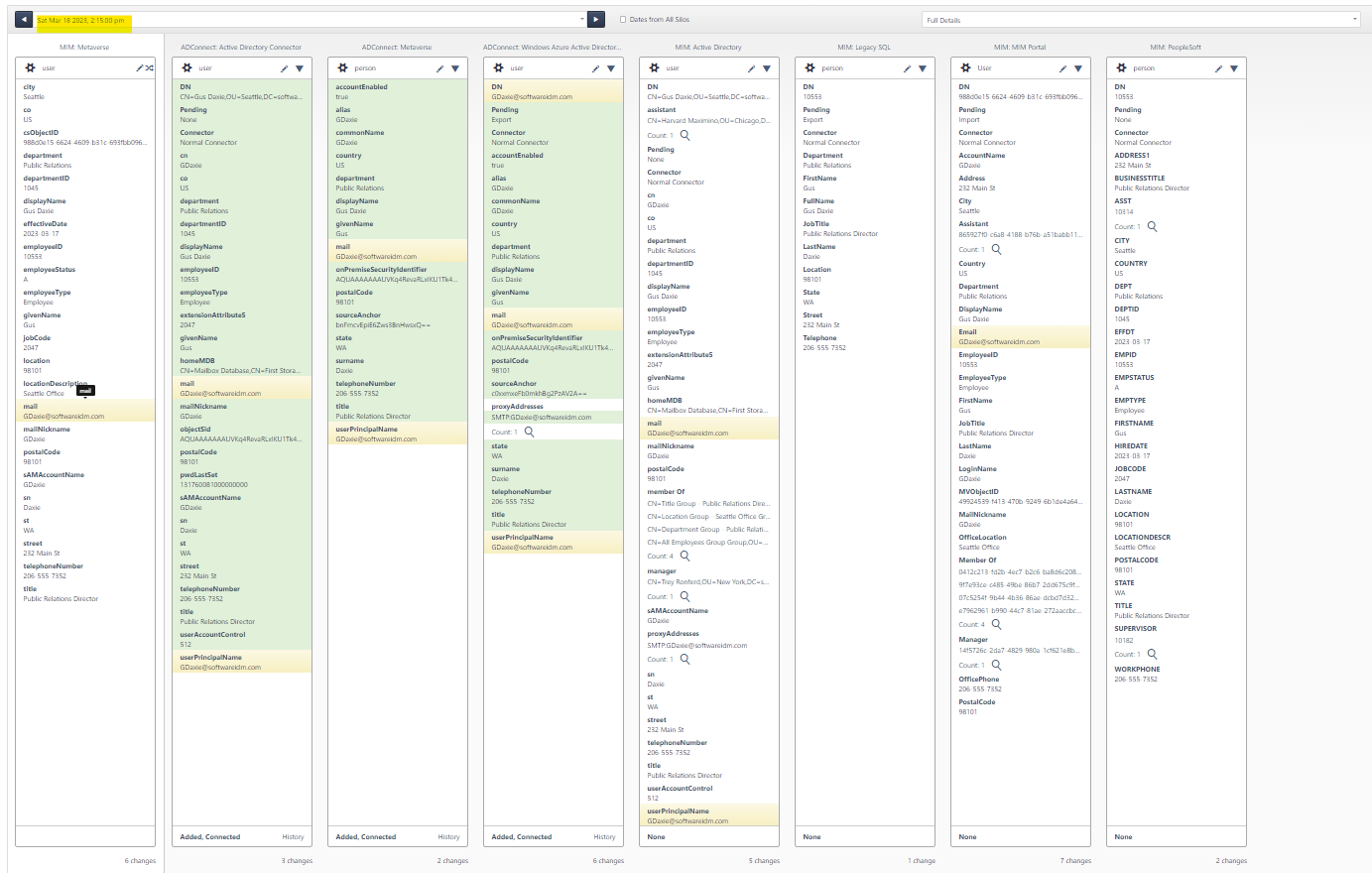Click JobTitle row in MIM: Legacy SQL panel
This screenshot has width=1372, height=873.
(x=864, y=229)
